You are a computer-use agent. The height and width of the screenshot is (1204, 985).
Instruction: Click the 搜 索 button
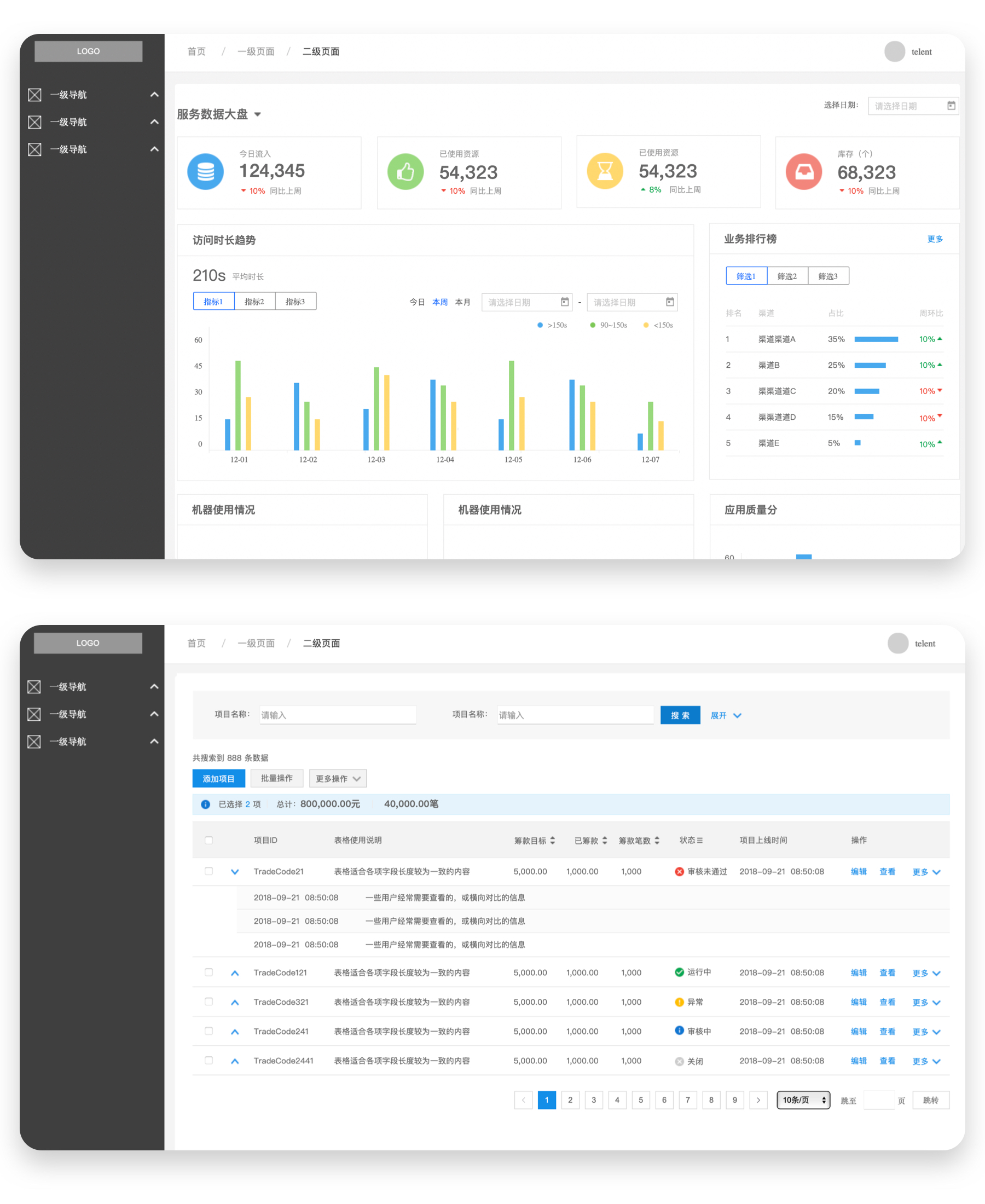(680, 715)
